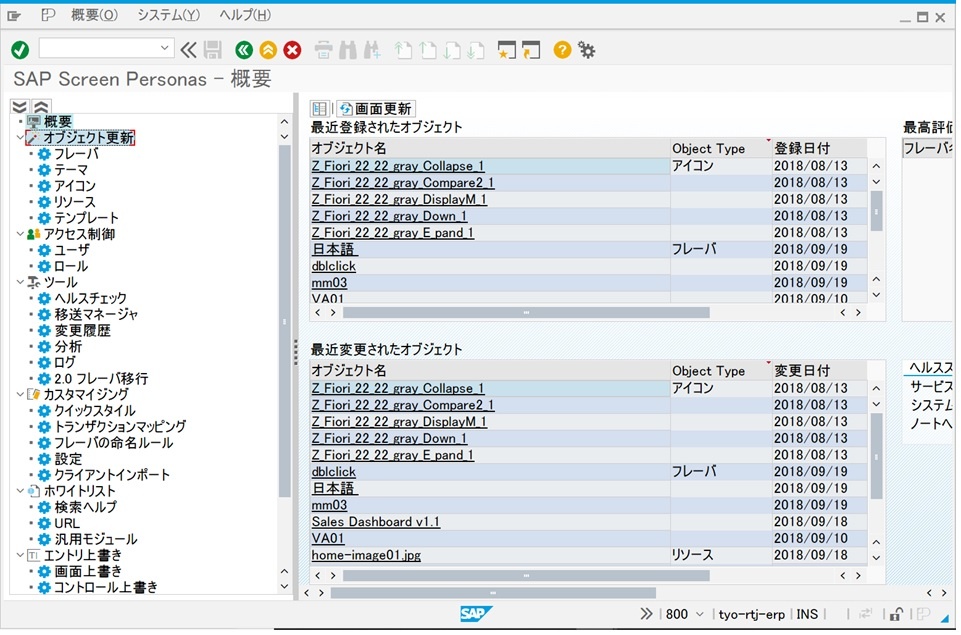Collapse the カスタマイジング tree node
This screenshot has height=635, width=961.
[20, 394]
